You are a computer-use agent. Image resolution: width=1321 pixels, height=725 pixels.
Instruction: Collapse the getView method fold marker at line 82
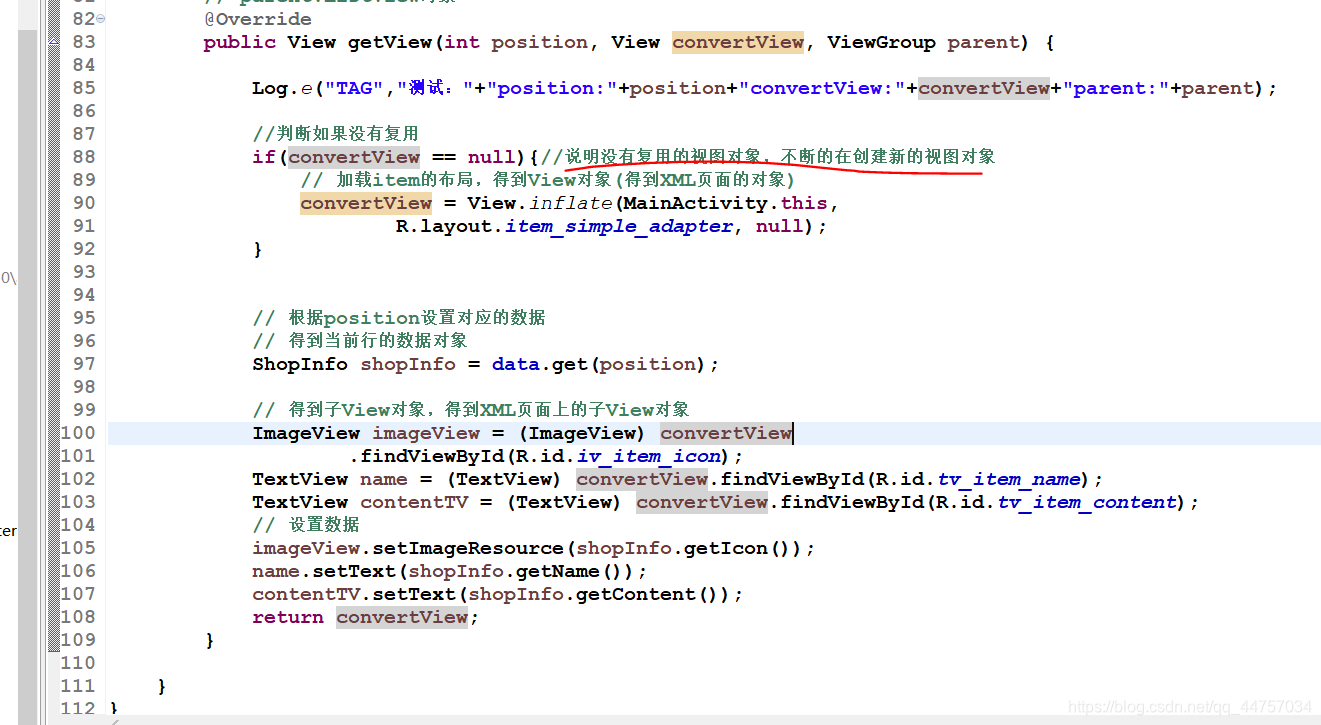[101, 19]
